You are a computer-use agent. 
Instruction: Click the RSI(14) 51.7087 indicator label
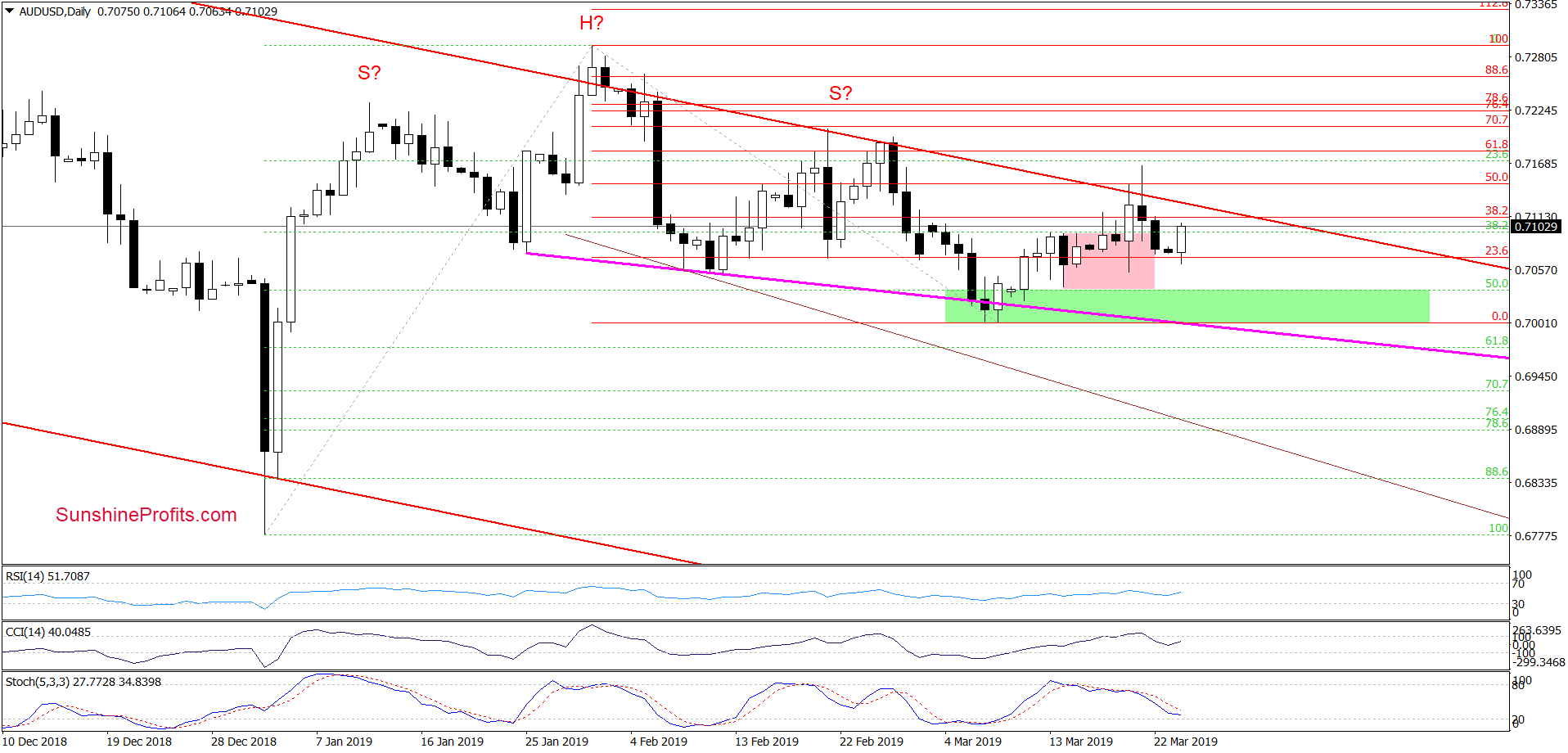coord(47,576)
